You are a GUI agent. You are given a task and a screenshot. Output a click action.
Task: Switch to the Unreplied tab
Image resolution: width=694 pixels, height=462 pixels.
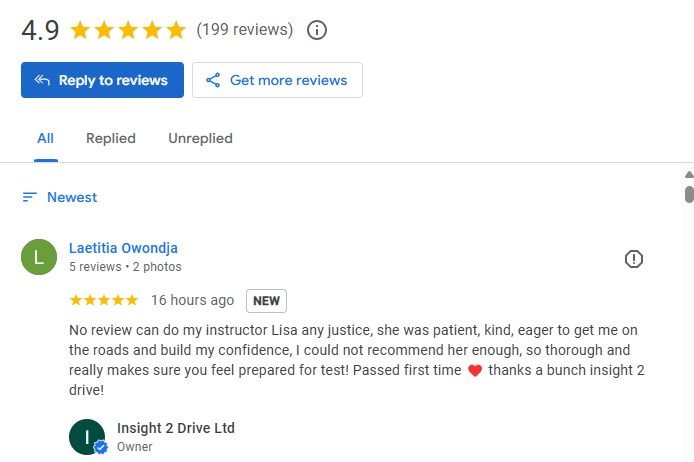coord(200,139)
